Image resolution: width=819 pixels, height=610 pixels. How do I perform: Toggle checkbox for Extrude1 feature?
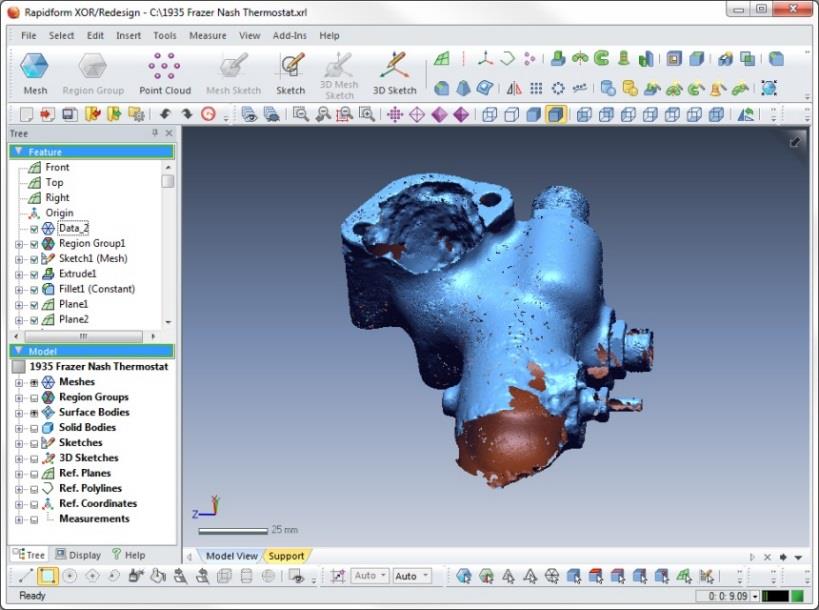[34, 274]
